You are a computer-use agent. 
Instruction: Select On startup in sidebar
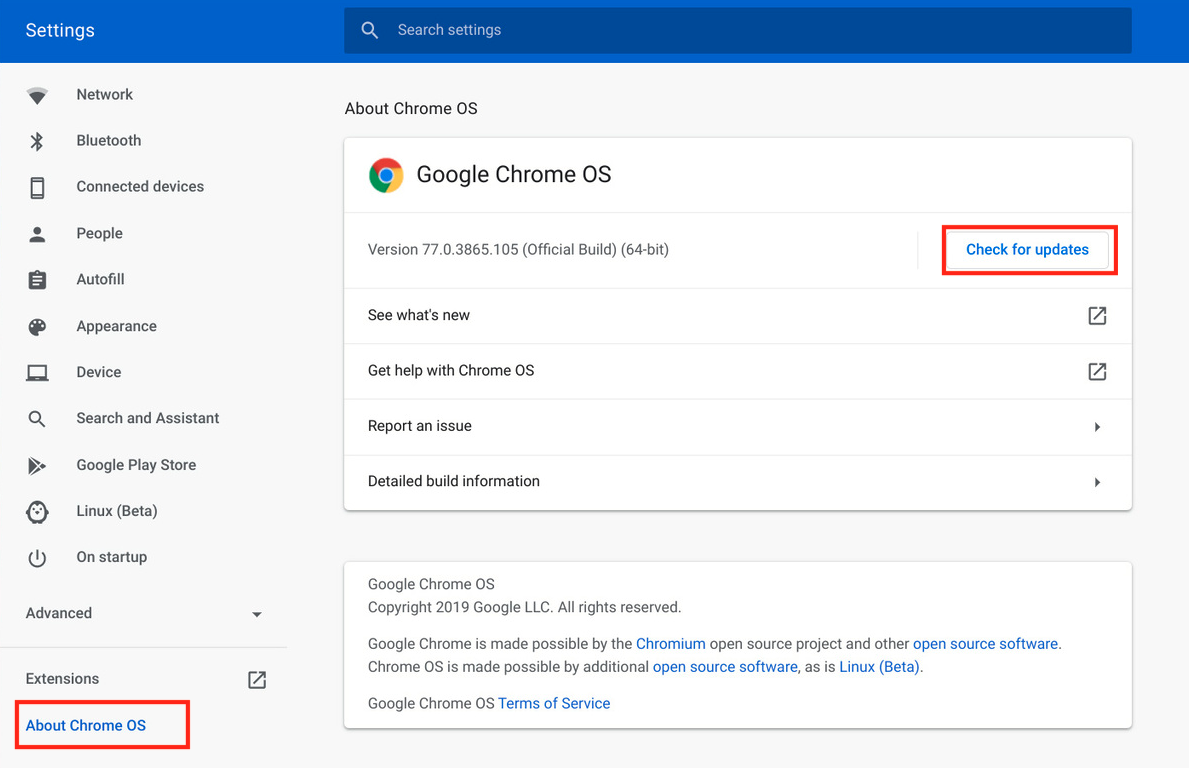(111, 557)
